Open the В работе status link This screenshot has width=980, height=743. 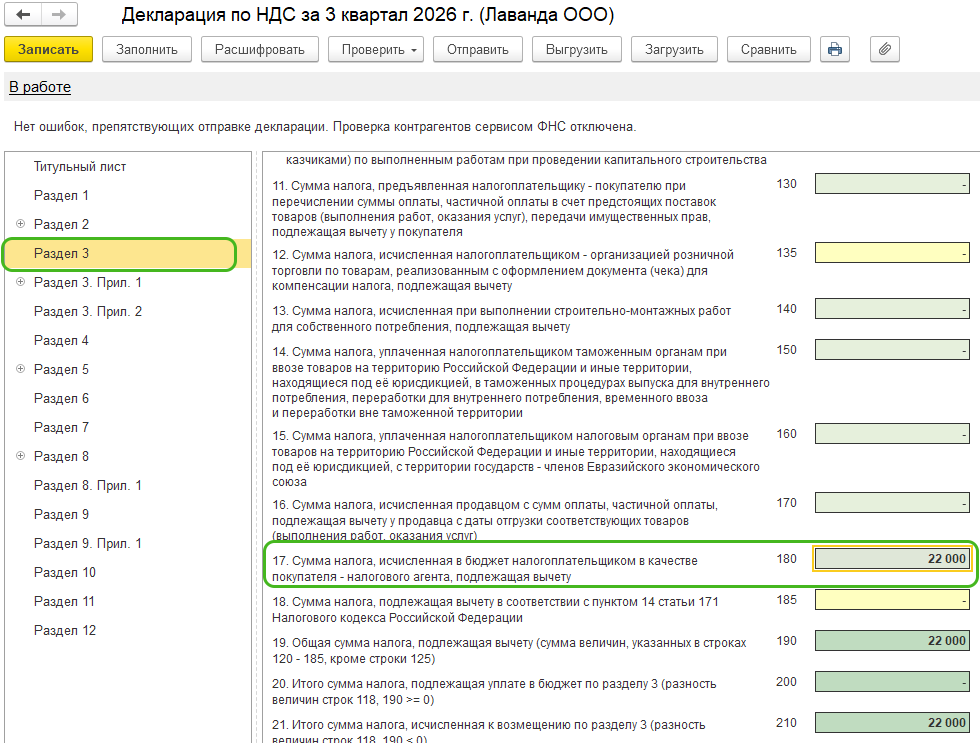pos(40,87)
